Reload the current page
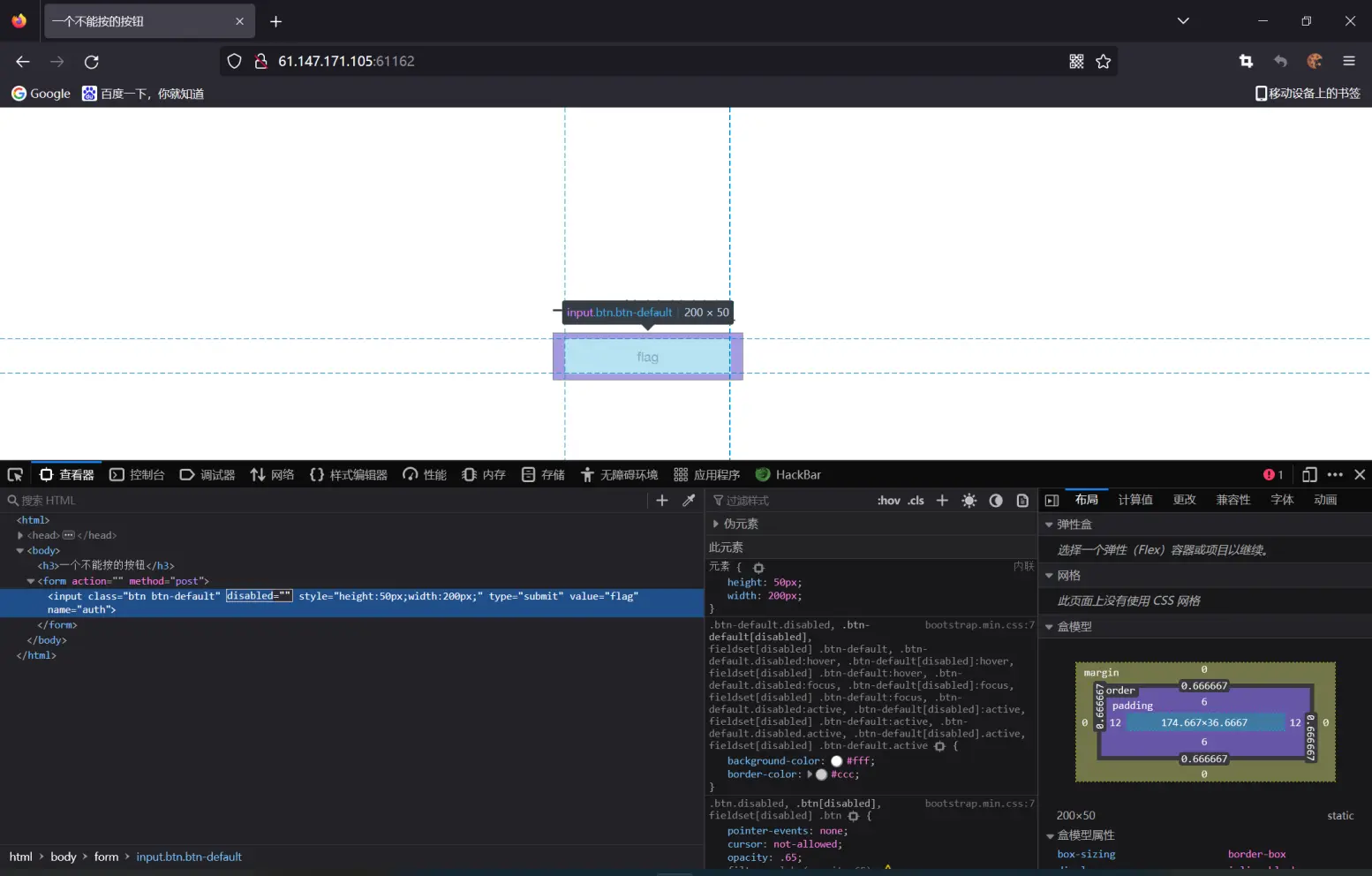The height and width of the screenshot is (876, 1372). click(x=91, y=62)
